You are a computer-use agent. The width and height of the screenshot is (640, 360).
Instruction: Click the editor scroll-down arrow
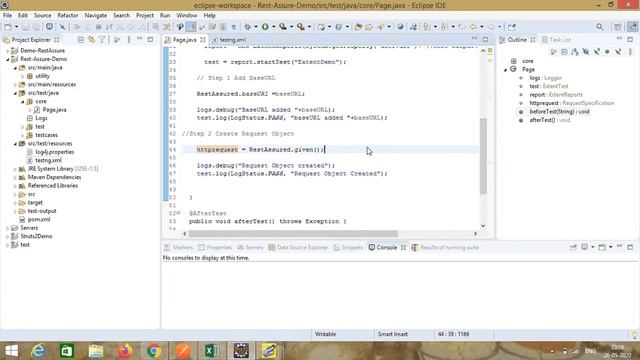483,226
